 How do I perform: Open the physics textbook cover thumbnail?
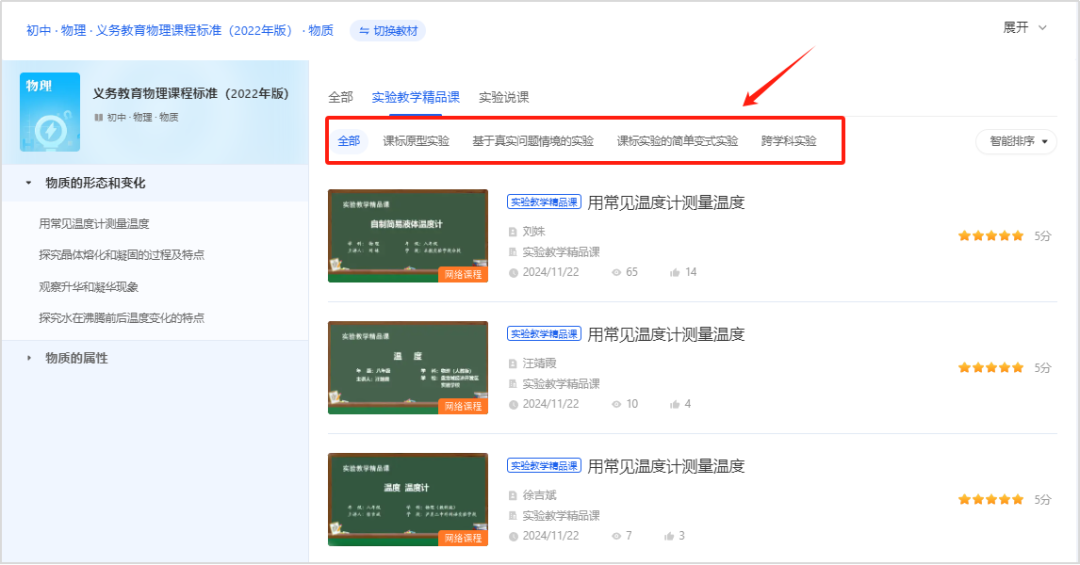[50, 112]
